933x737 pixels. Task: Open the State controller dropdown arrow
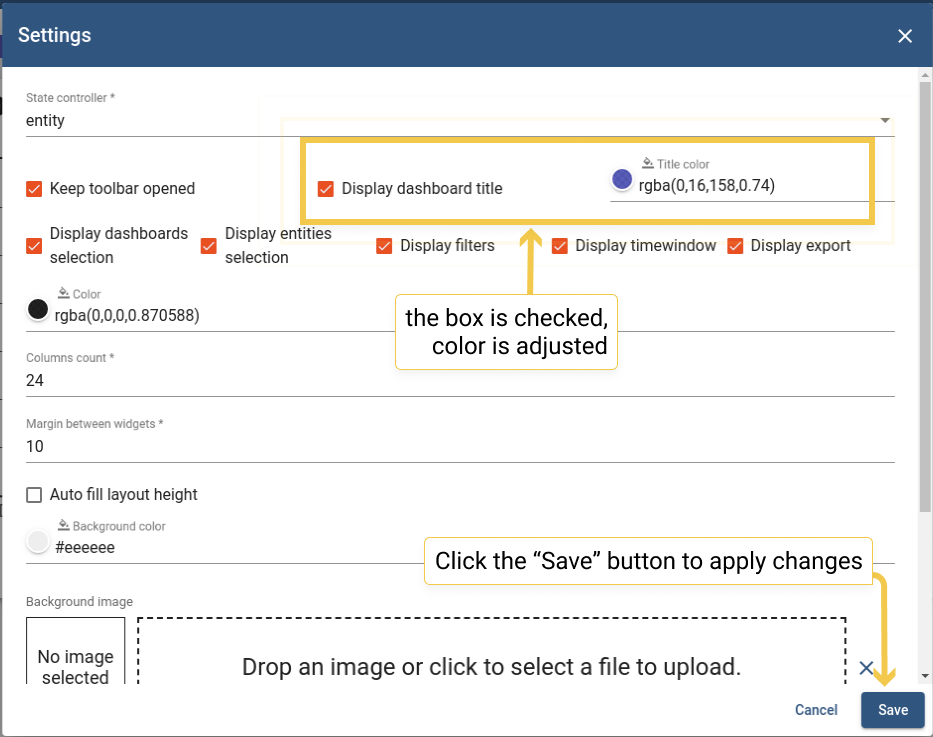(885, 120)
